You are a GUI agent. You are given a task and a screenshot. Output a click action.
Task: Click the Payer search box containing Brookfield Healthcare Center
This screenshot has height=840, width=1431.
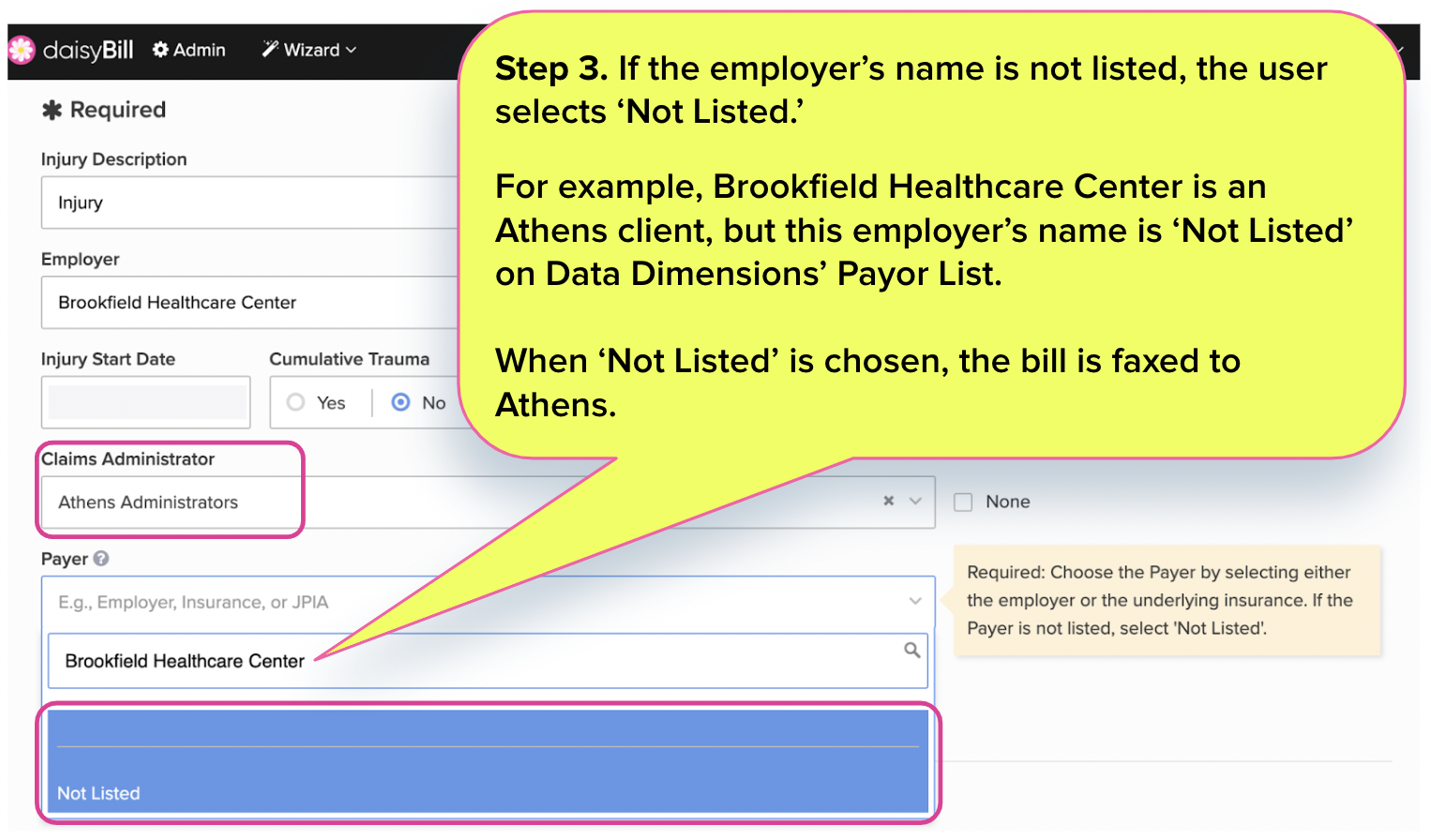488,661
